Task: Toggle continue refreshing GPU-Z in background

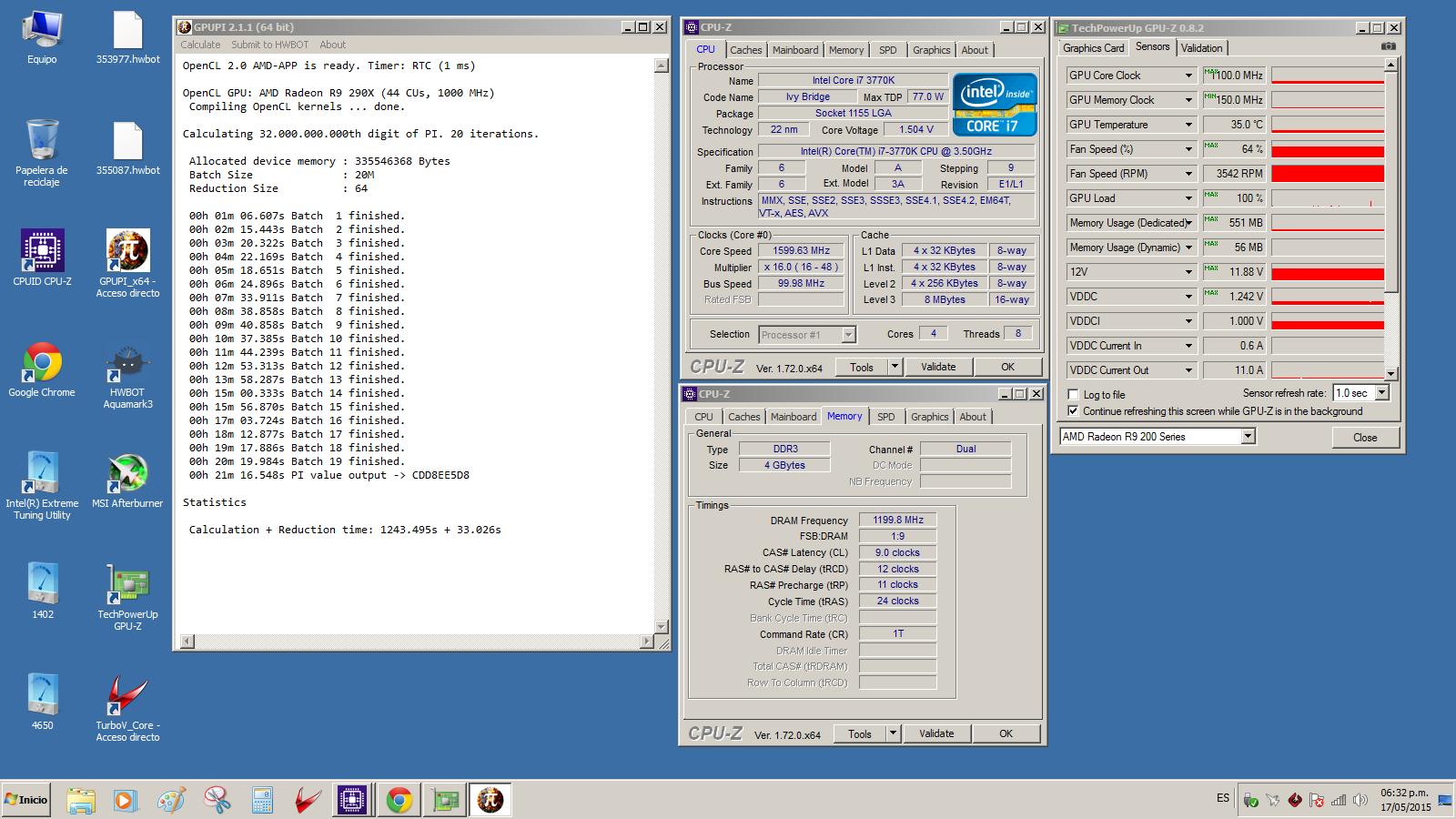Action: coord(1073,410)
